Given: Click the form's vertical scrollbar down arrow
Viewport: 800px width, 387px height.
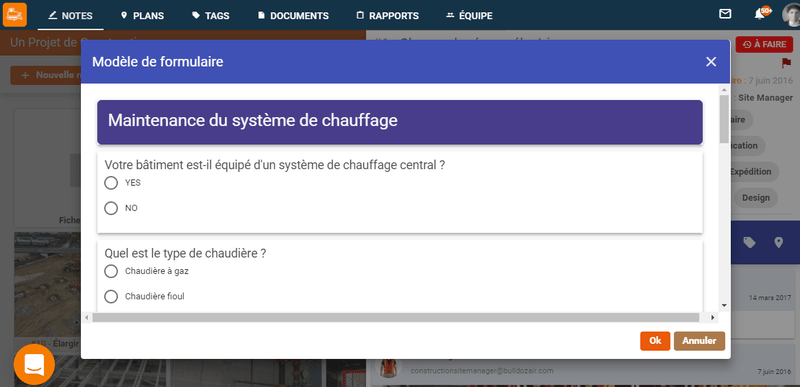Looking at the screenshot, I should click(724, 305).
